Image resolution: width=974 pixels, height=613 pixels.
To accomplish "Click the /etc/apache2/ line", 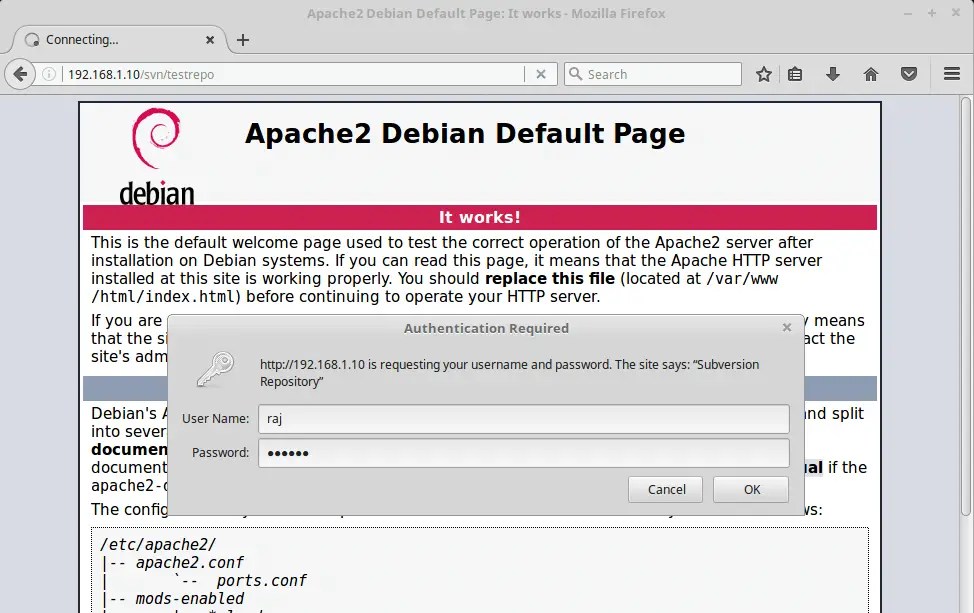I will [x=158, y=545].
